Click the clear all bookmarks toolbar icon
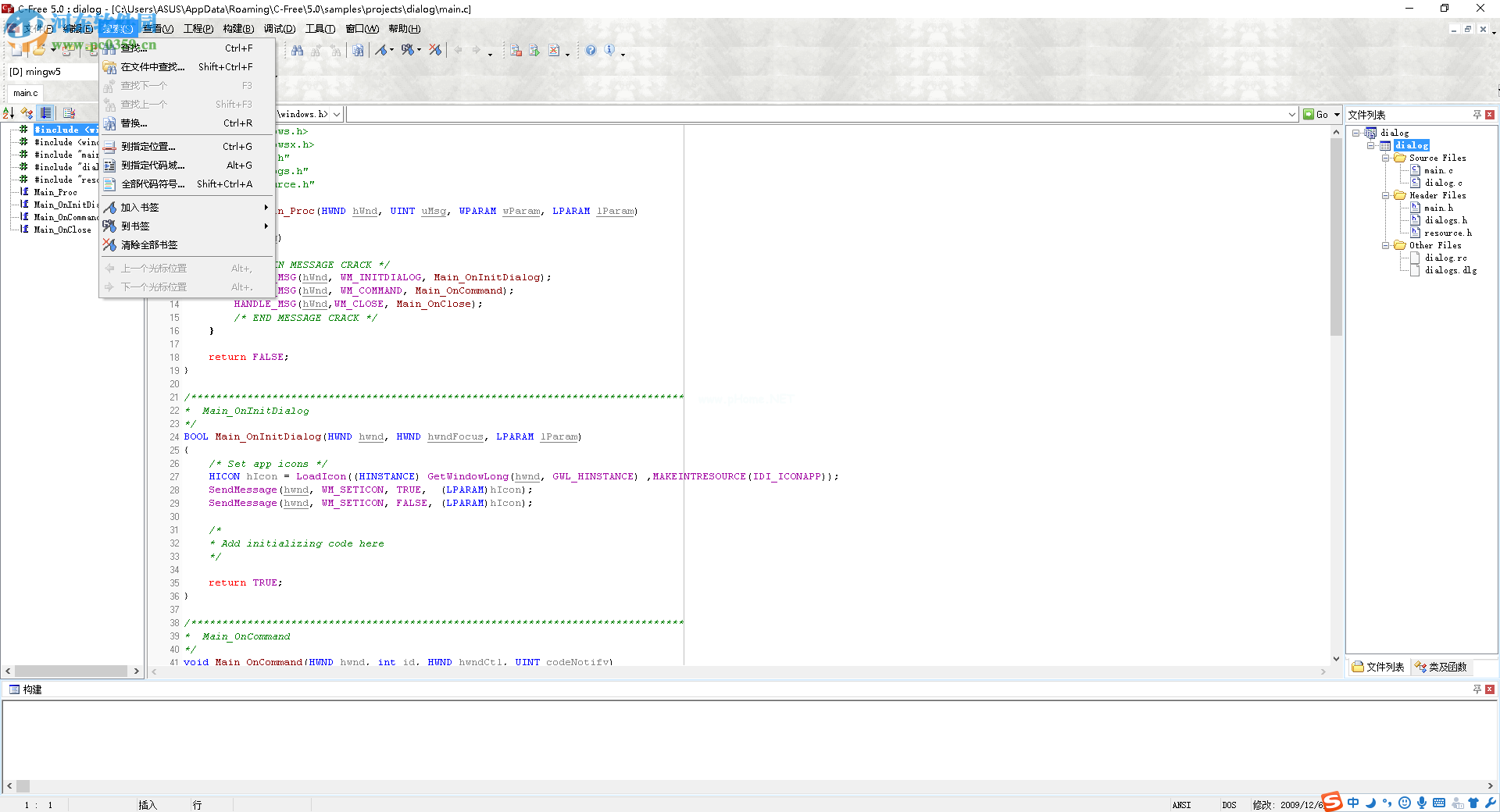Screen dimensions: 1500x812 [435, 51]
